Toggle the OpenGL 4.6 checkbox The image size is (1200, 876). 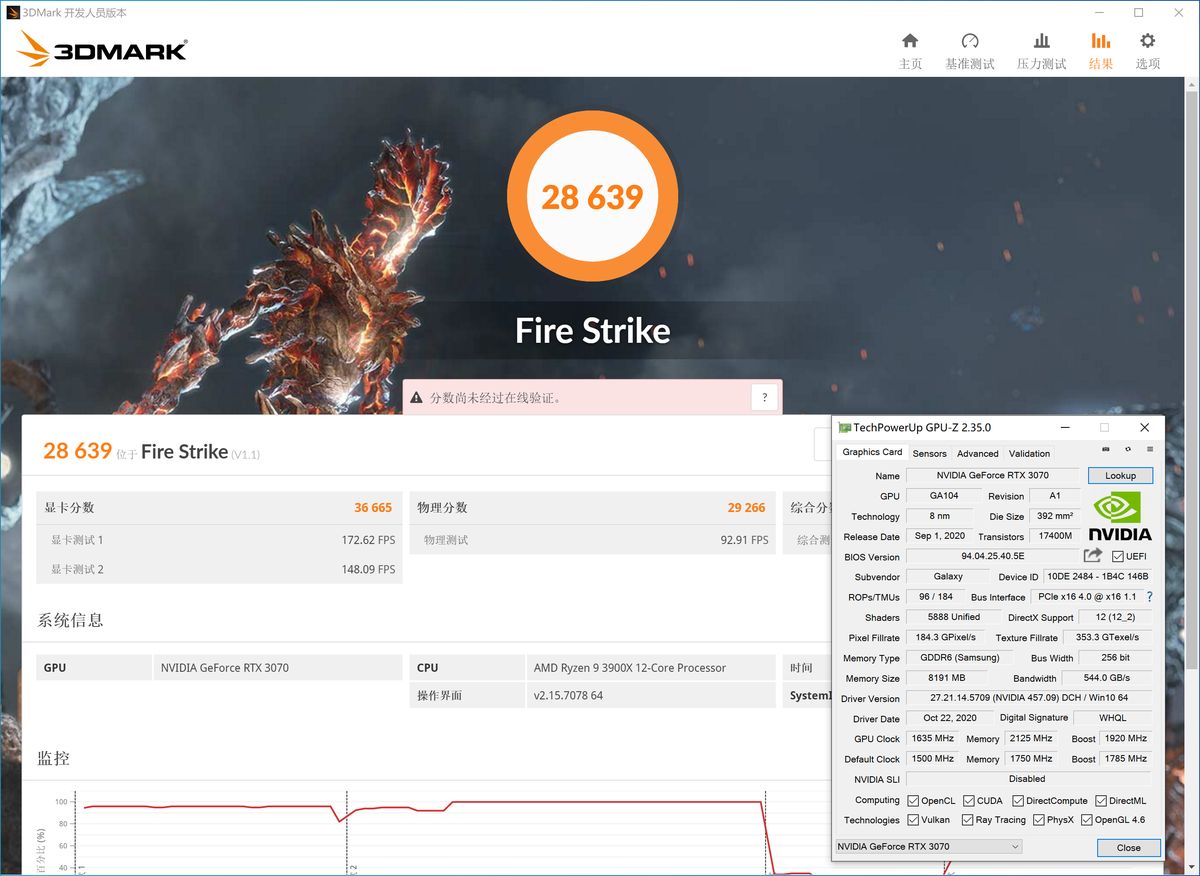1087,820
